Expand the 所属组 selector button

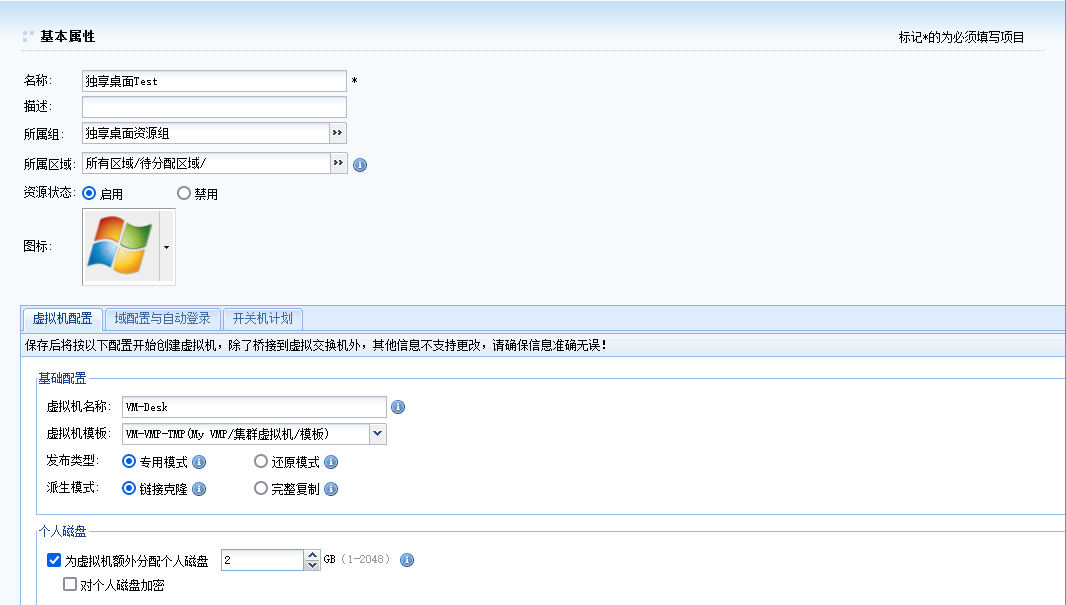[x=338, y=133]
